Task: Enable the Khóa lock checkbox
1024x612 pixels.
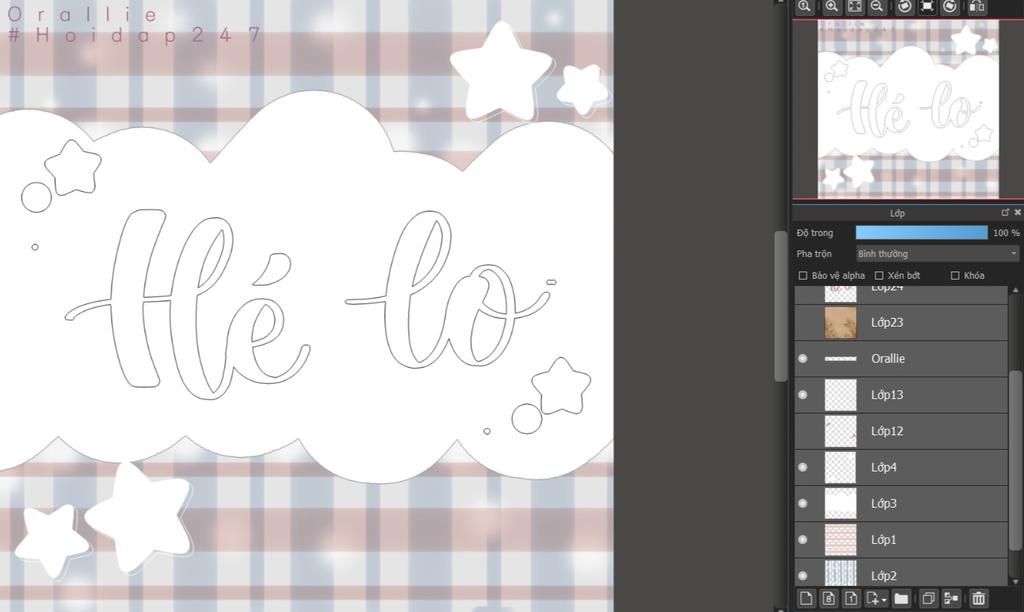Action: [955, 276]
